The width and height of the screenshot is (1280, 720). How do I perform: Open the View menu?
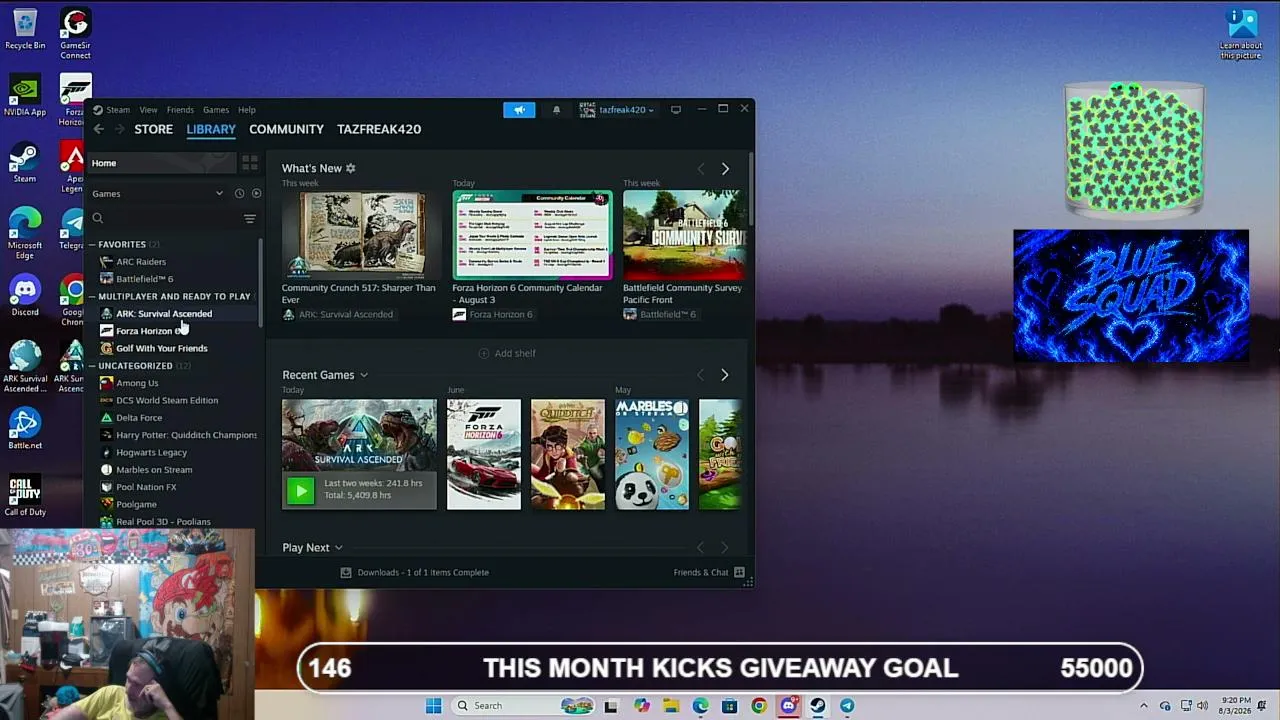148,110
